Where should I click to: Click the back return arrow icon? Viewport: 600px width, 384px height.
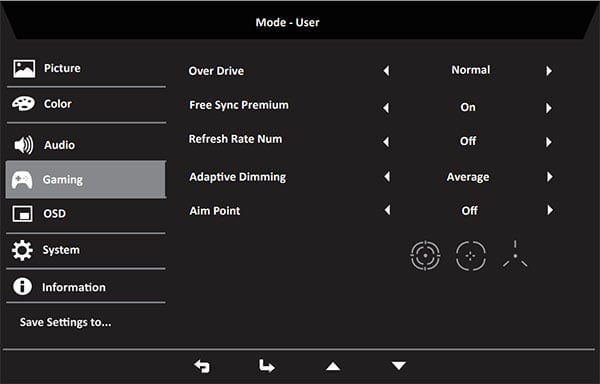(202, 366)
